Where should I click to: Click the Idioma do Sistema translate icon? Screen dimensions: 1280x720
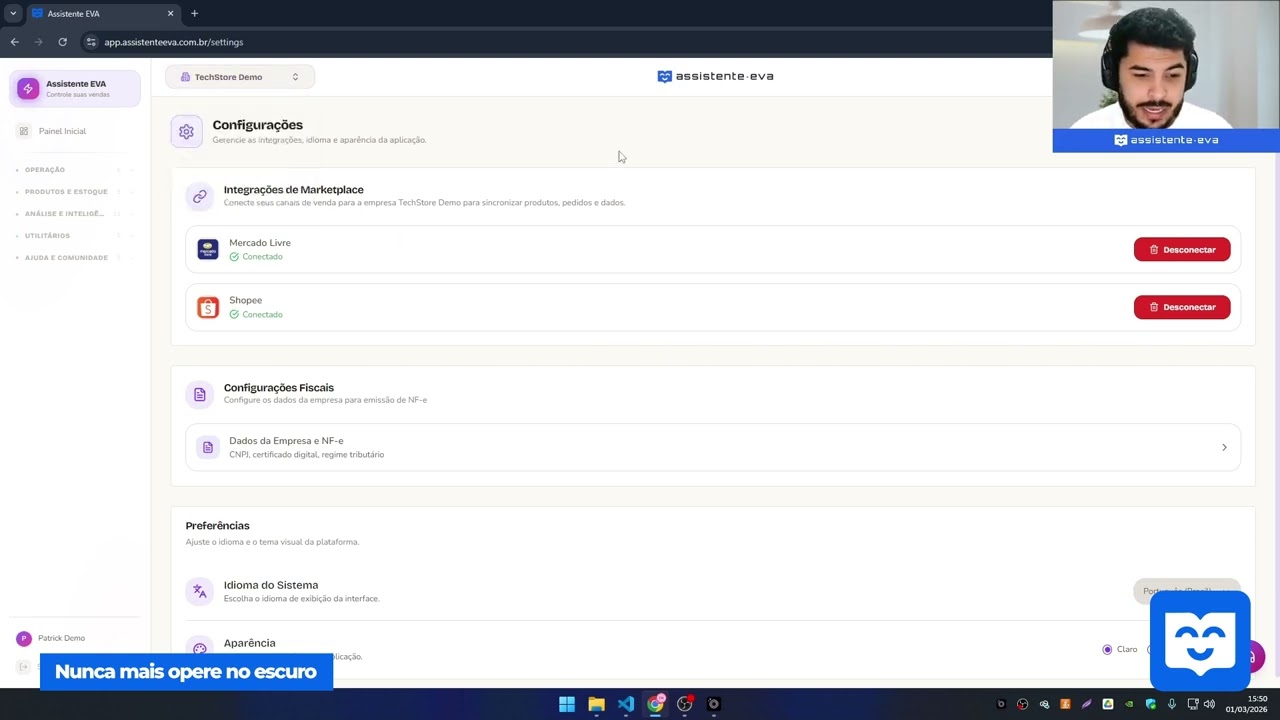pyautogui.click(x=200, y=591)
